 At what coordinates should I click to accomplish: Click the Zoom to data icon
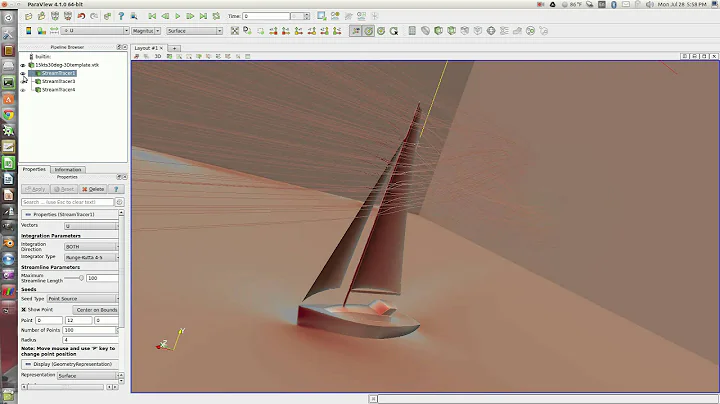point(248,31)
